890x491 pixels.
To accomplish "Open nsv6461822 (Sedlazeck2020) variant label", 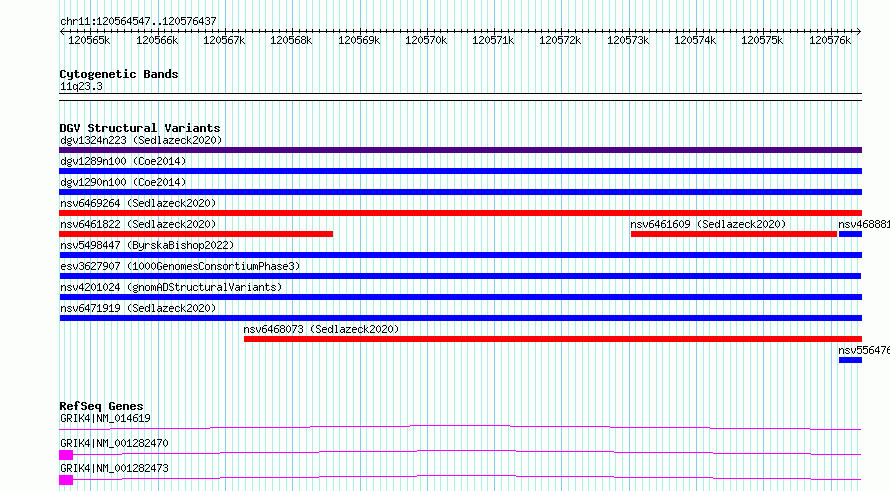I will coord(138,224).
